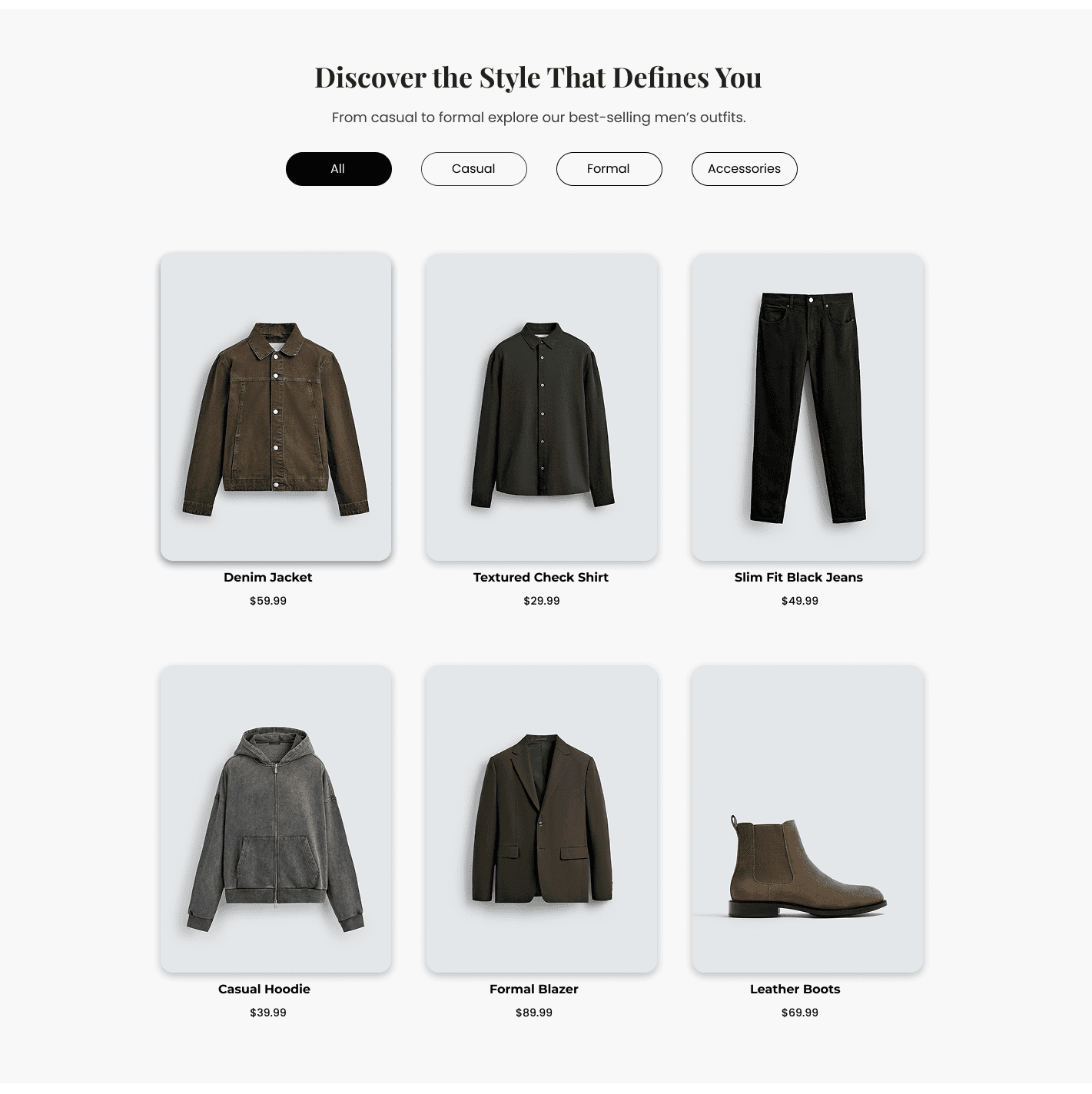
Task: Open the Slim Fit Black Jeans title link
Action: pos(798,577)
